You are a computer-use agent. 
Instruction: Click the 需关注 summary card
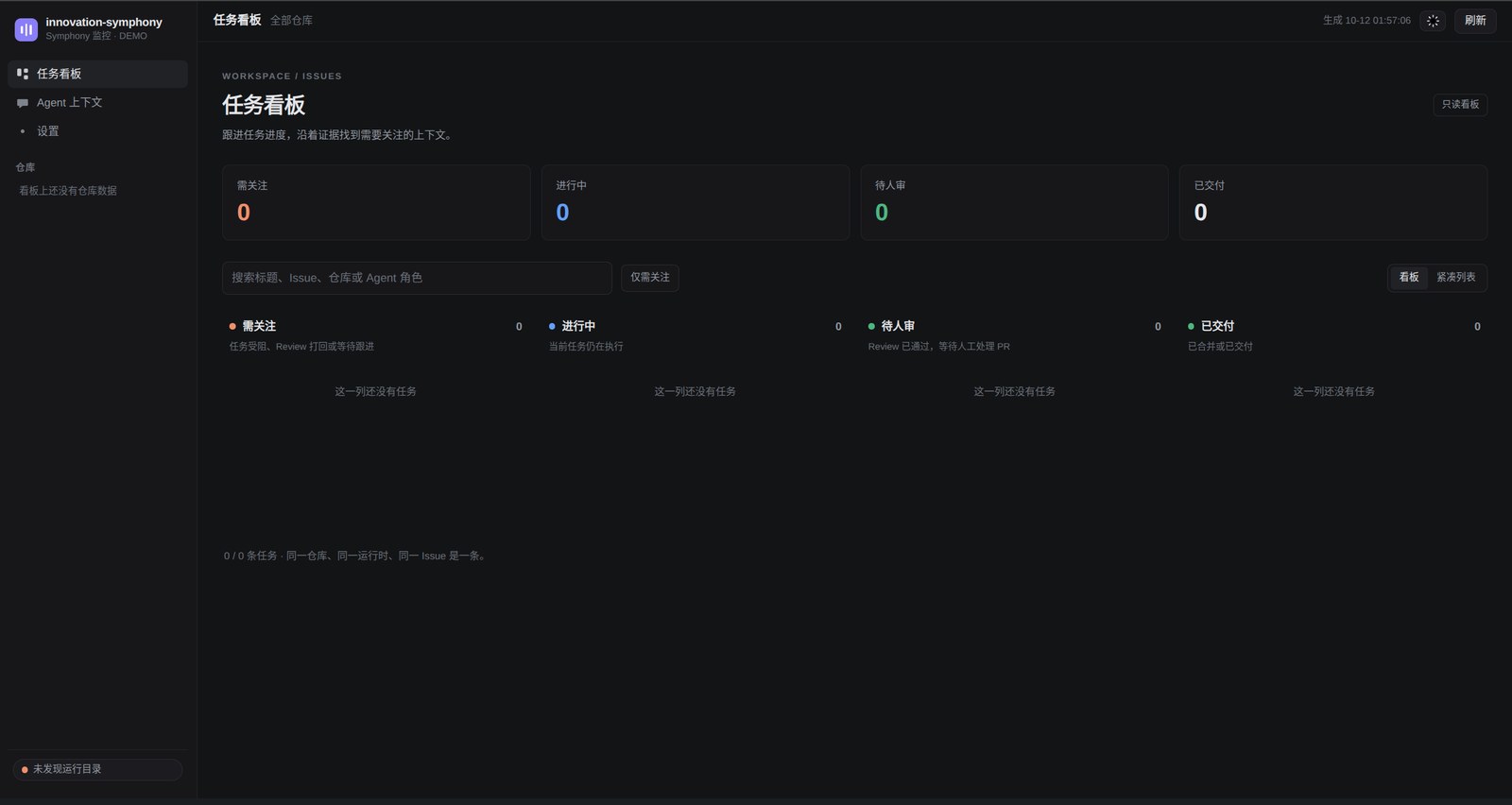tap(376, 202)
